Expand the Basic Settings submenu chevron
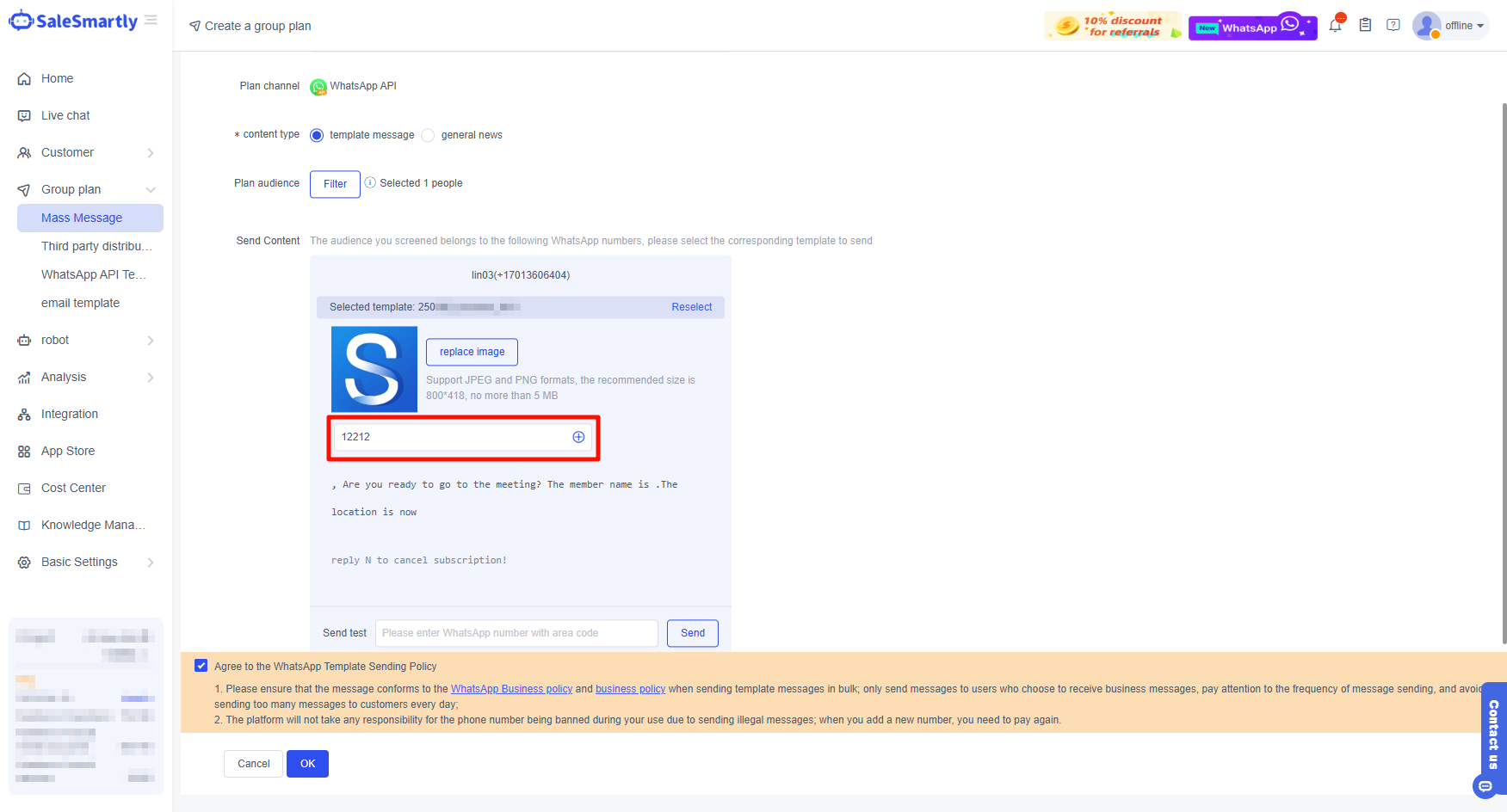Image resolution: width=1507 pixels, height=812 pixels. point(151,563)
